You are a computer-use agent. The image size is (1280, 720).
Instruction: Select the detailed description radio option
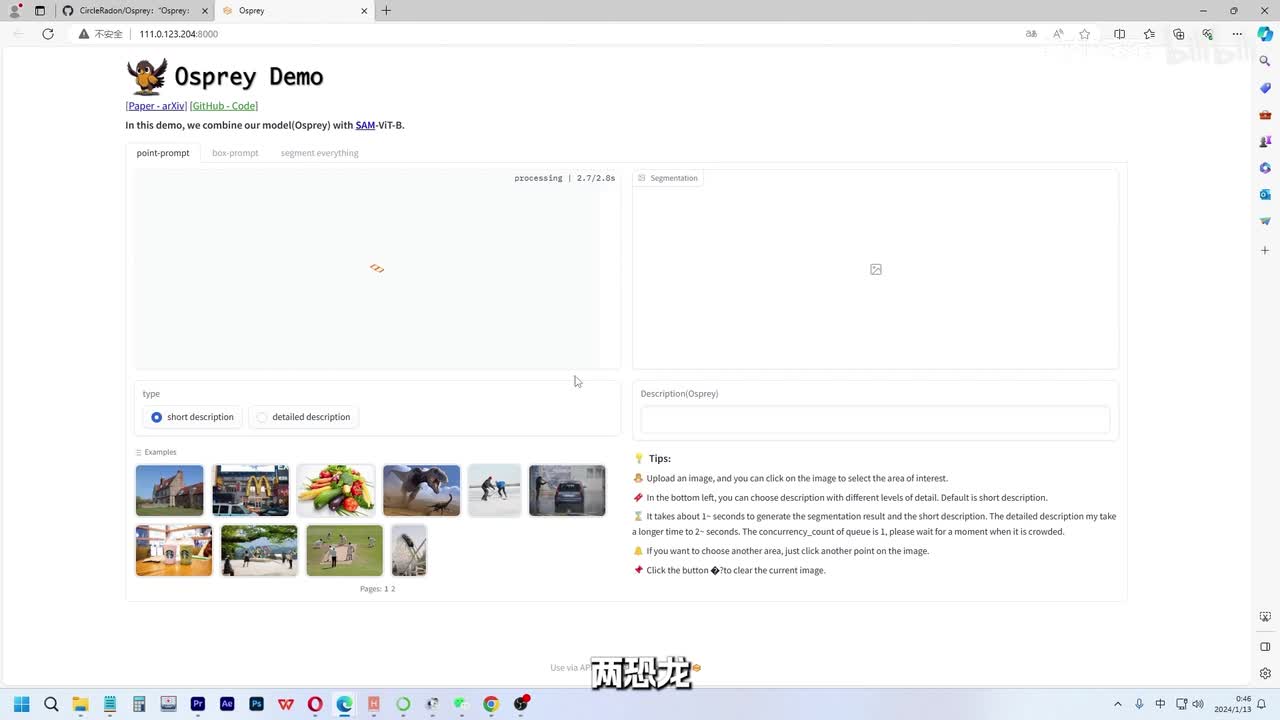[x=262, y=417]
